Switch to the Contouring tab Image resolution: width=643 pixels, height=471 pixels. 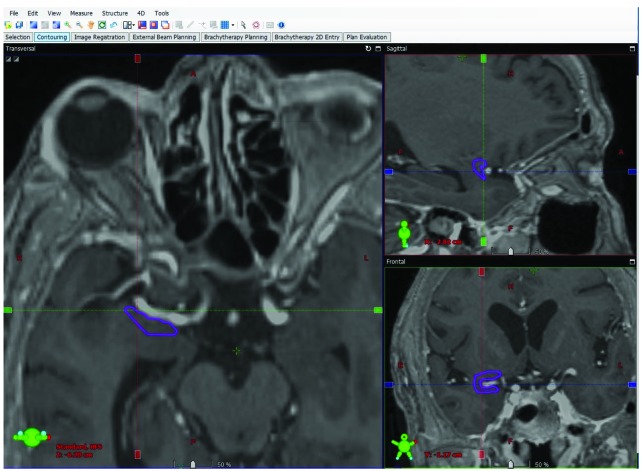pyautogui.click(x=52, y=37)
